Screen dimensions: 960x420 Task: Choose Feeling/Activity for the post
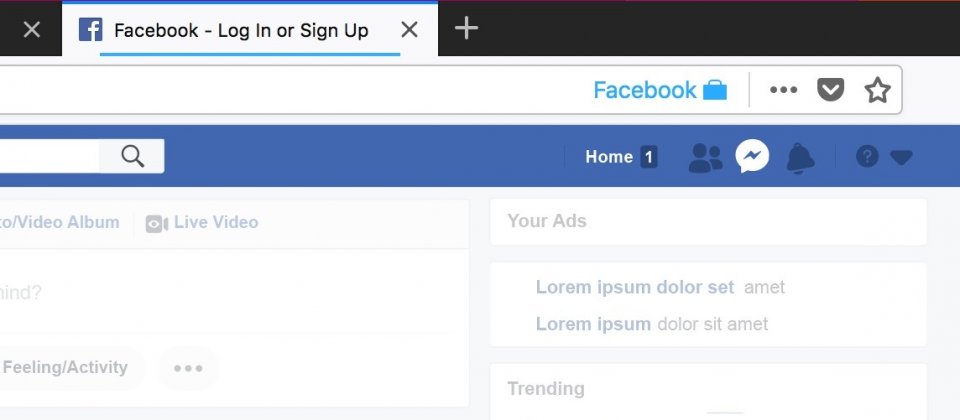pyautogui.click(x=65, y=368)
